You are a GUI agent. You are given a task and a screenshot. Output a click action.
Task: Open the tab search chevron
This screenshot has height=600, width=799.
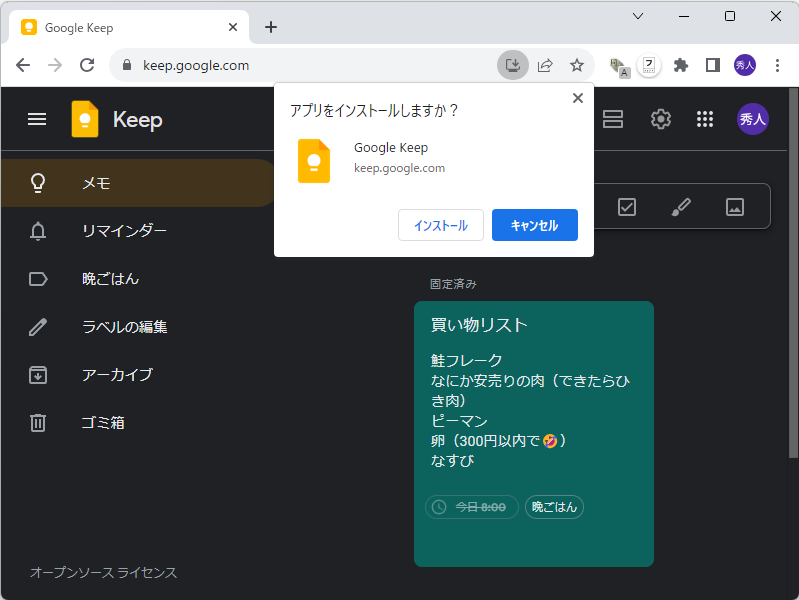coord(637,16)
